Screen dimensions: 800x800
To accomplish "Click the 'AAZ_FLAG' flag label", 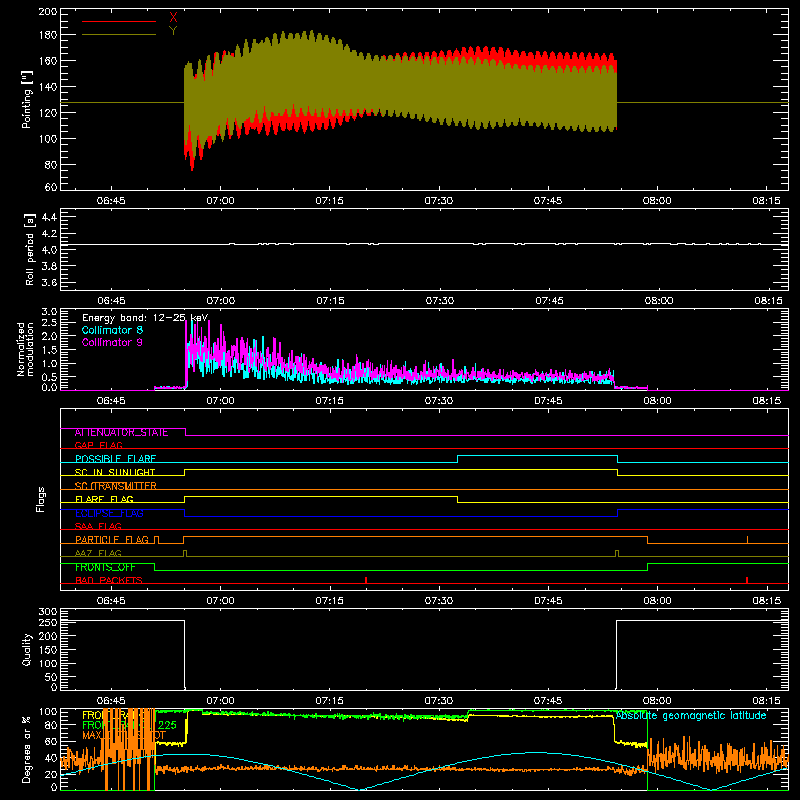I will pos(98,553).
